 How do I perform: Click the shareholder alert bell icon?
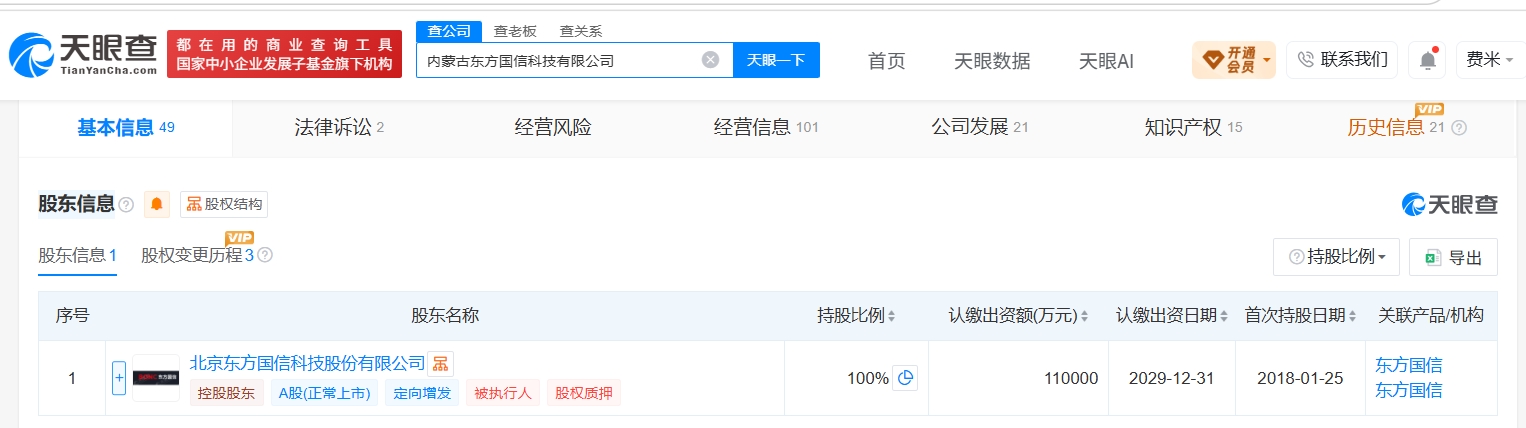[156, 204]
